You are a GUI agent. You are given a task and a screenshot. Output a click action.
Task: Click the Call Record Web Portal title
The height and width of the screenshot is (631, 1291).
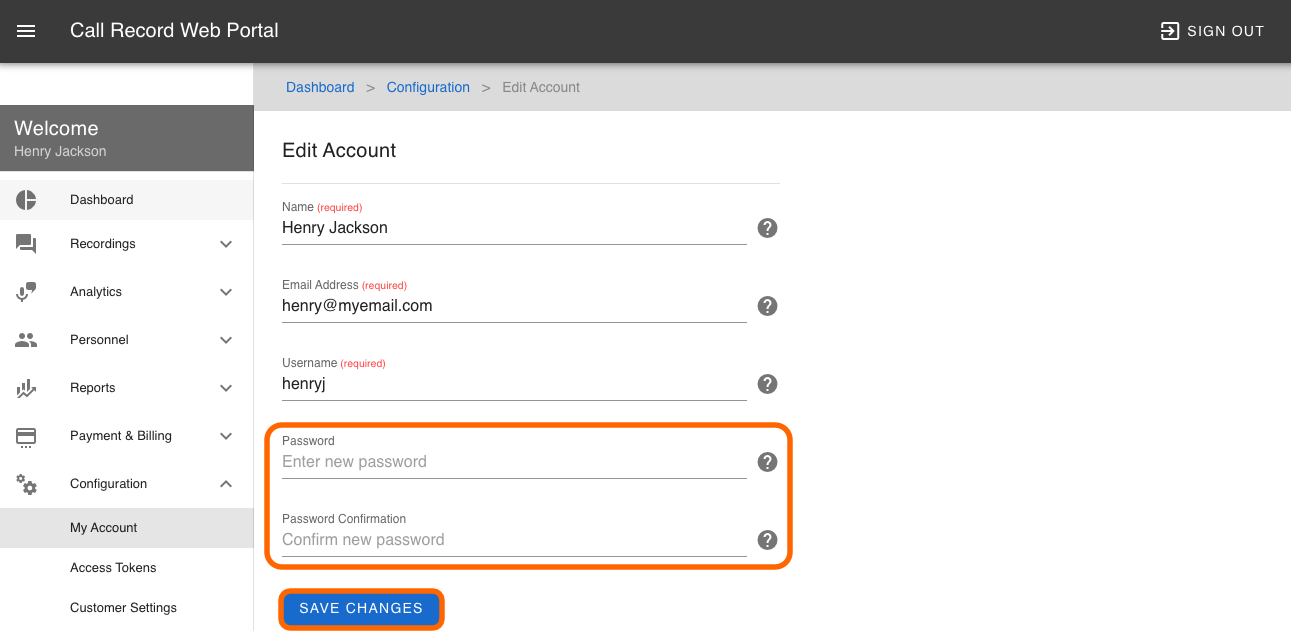(x=174, y=31)
